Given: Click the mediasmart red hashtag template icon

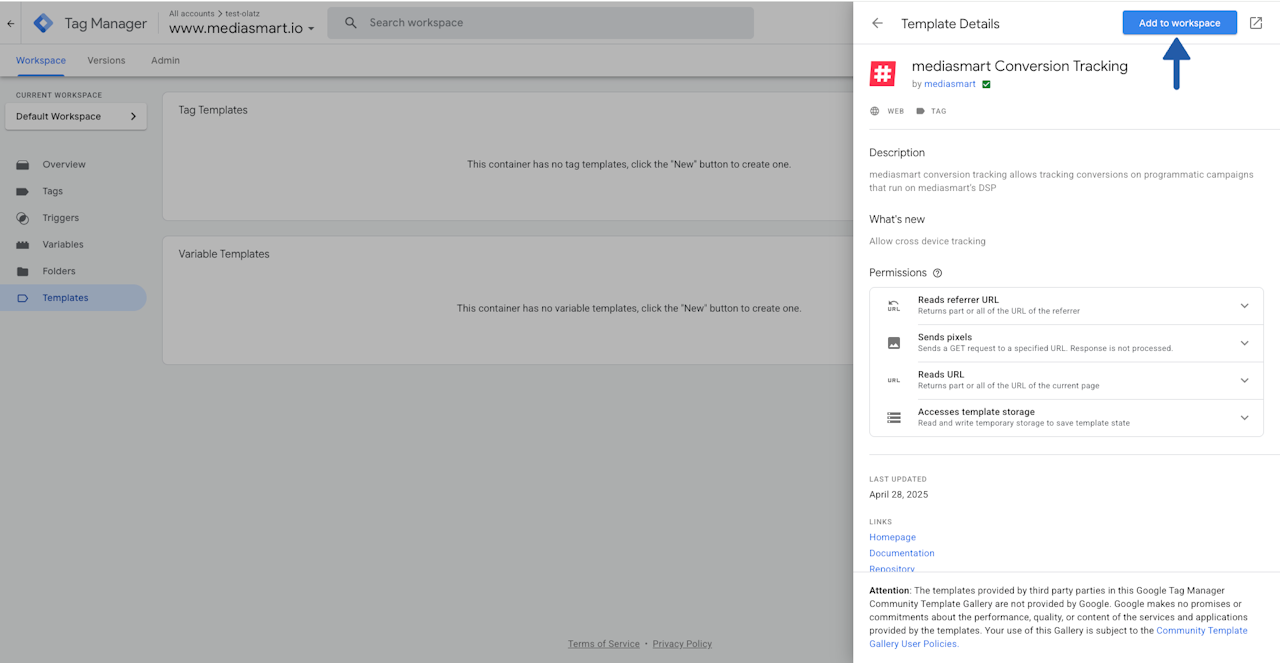Looking at the screenshot, I should [x=882, y=73].
